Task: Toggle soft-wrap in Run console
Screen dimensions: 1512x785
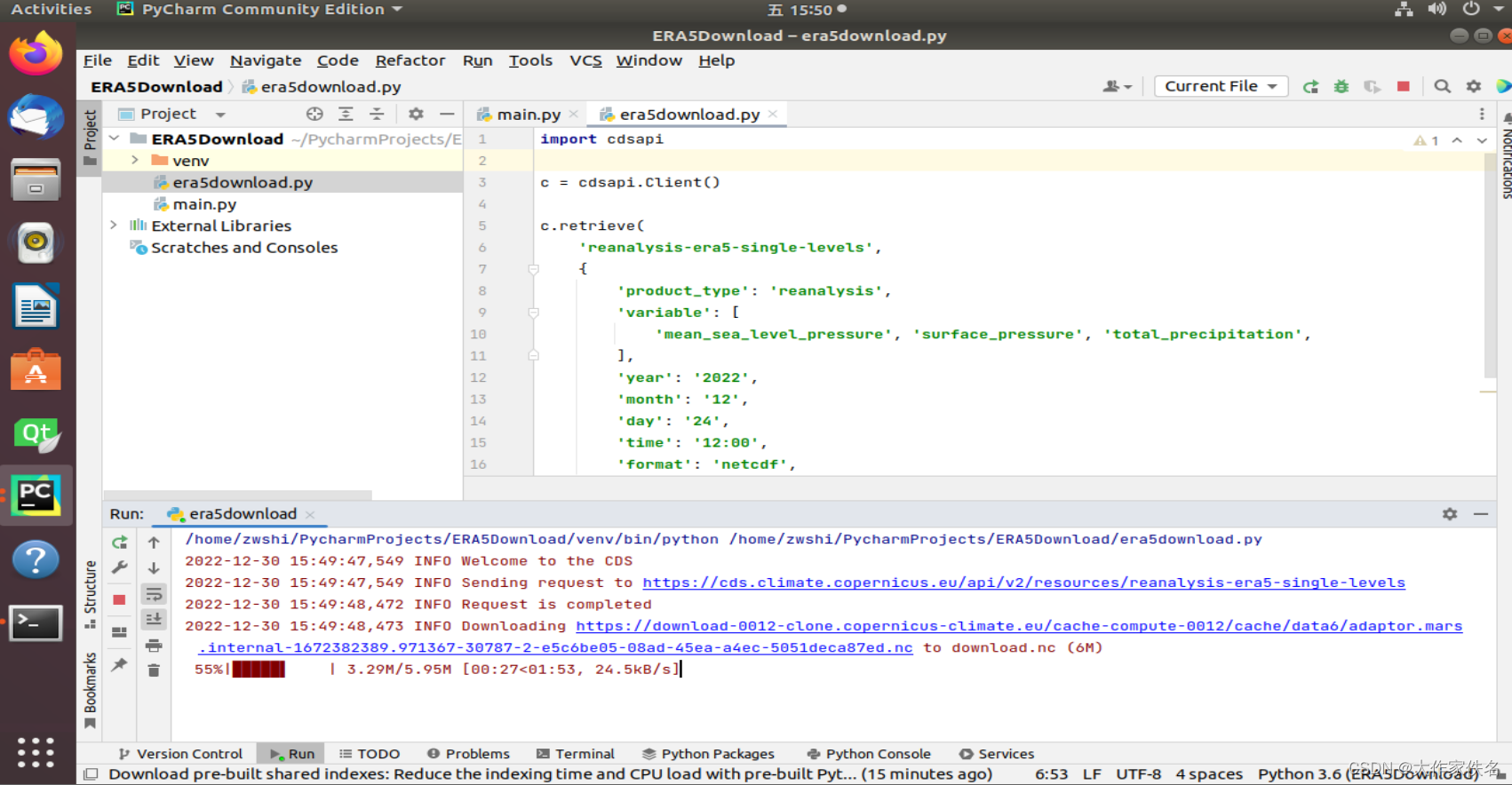Action: [x=154, y=593]
